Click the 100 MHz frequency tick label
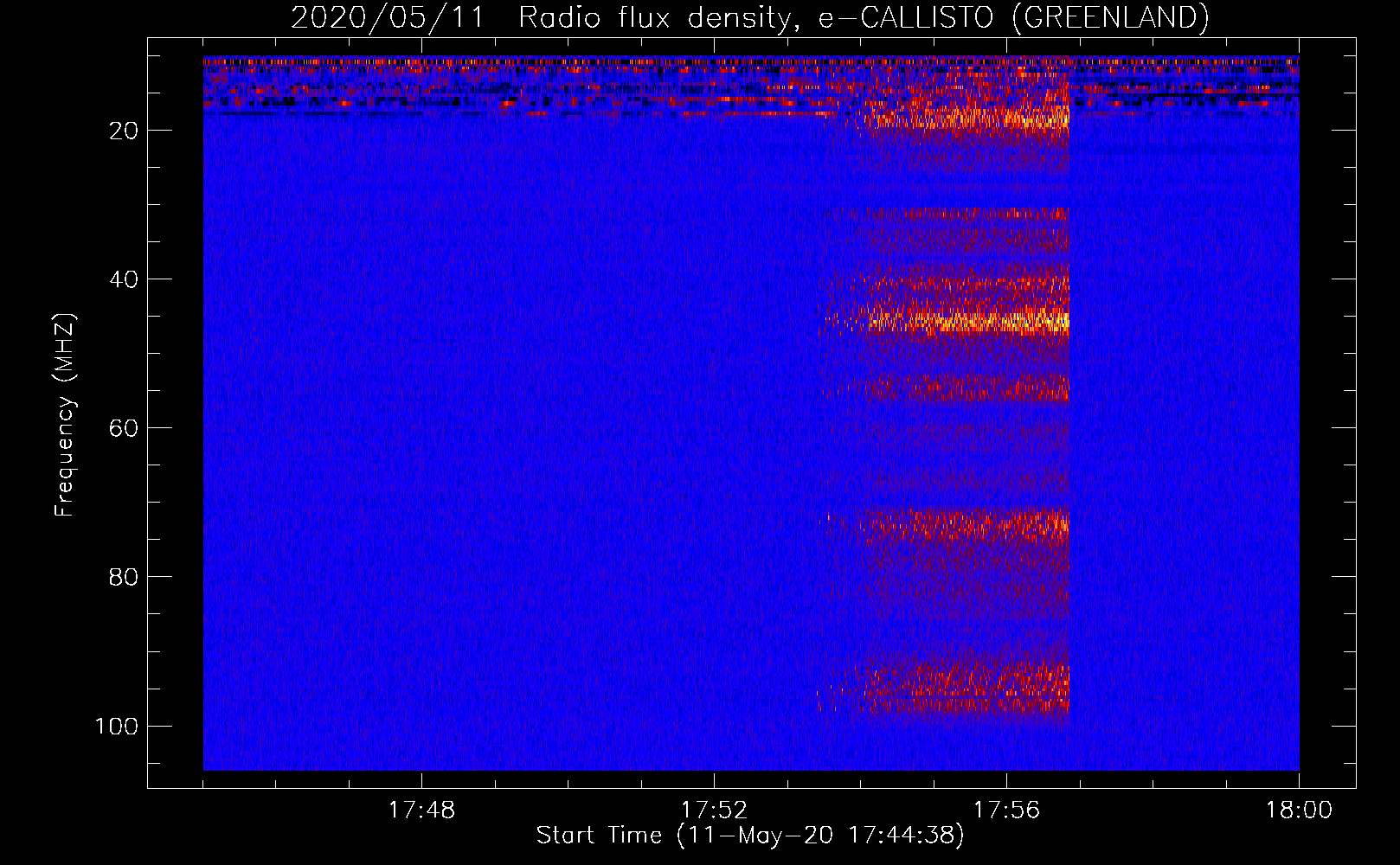 point(117,726)
